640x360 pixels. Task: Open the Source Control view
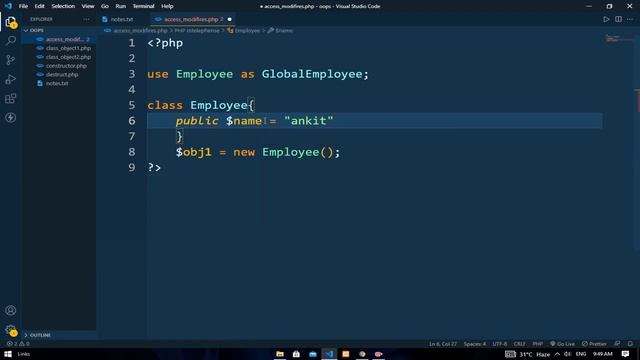tap(11, 60)
